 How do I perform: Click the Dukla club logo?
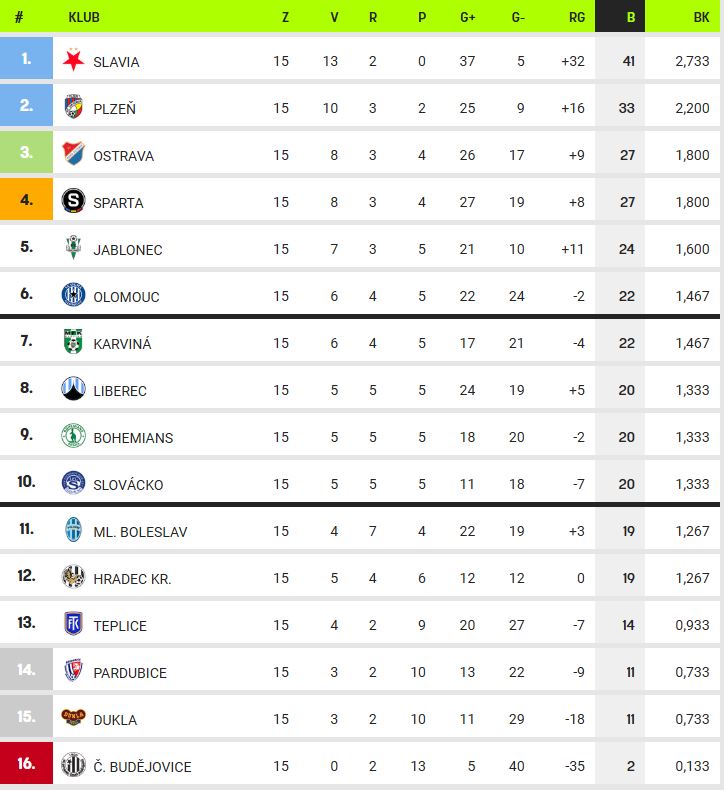tap(73, 717)
